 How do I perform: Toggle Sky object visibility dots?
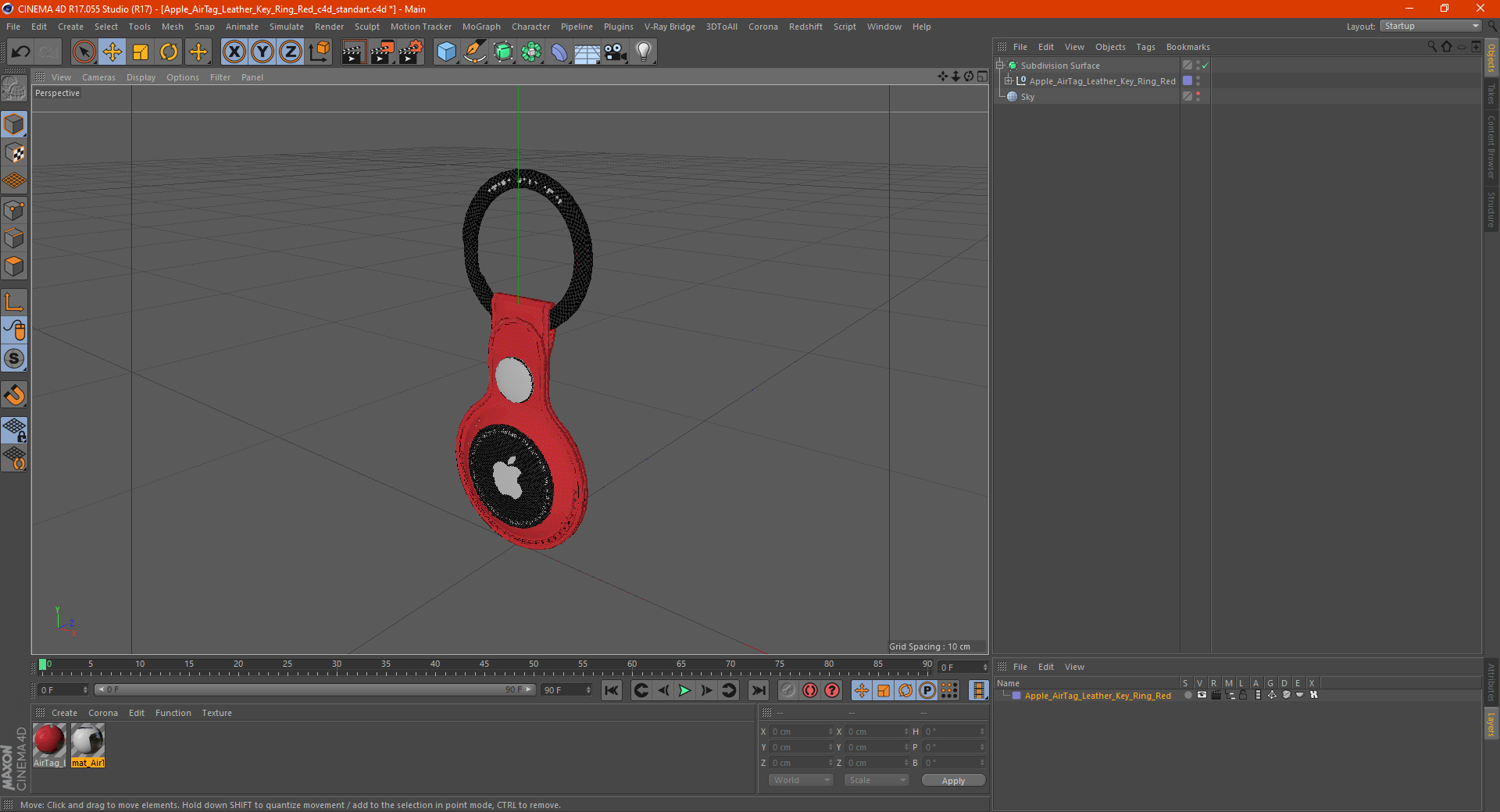[x=1198, y=97]
